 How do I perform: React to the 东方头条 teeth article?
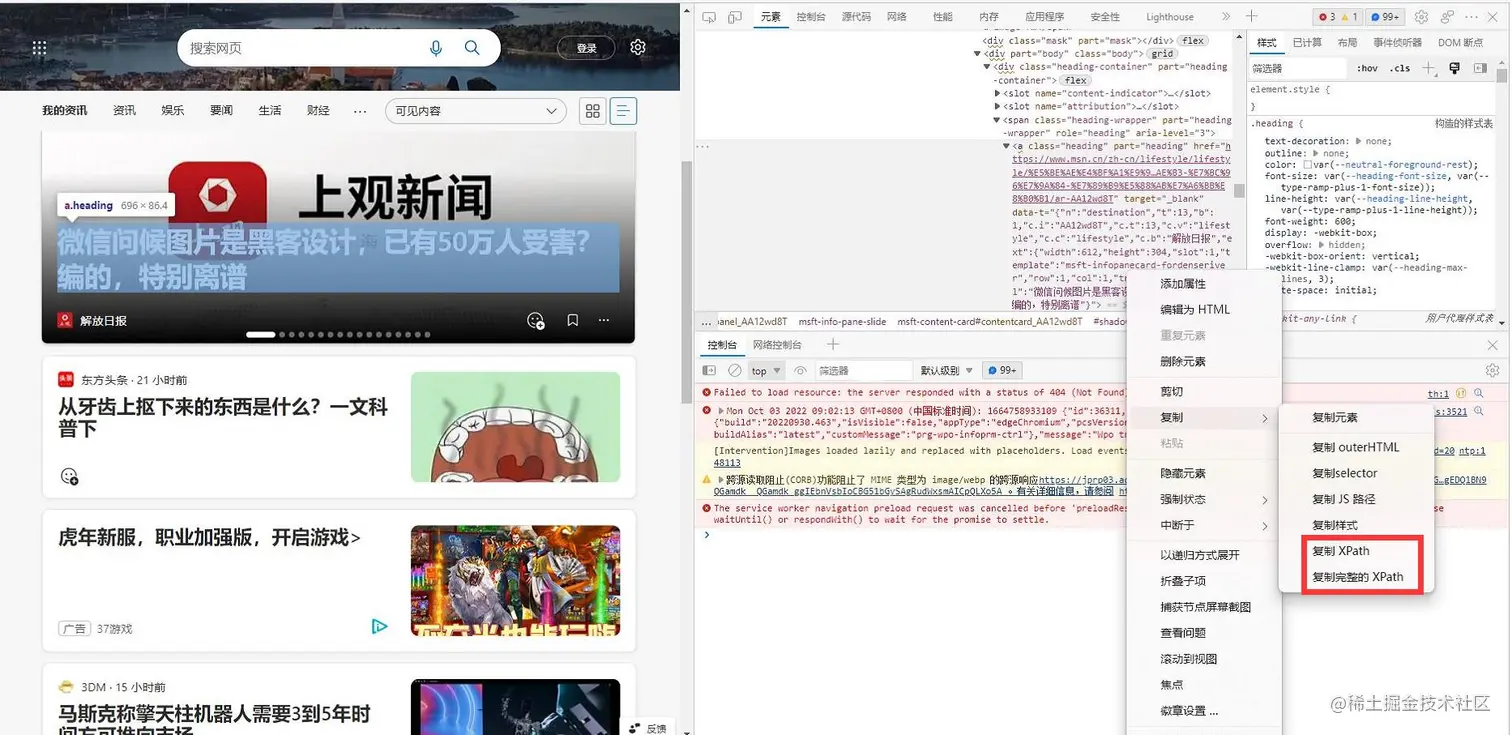[x=69, y=476]
